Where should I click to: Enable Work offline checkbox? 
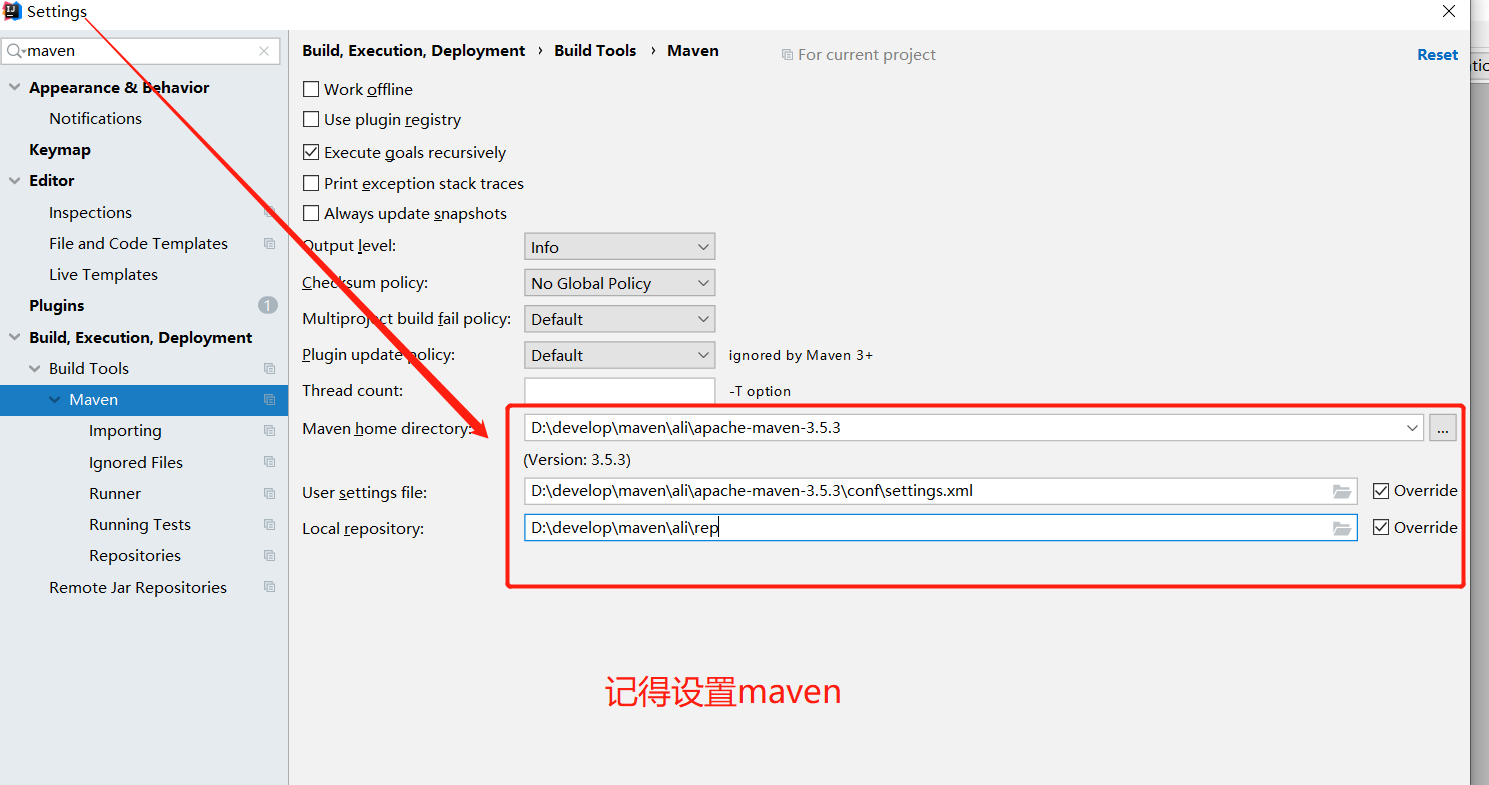coord(311,89)
